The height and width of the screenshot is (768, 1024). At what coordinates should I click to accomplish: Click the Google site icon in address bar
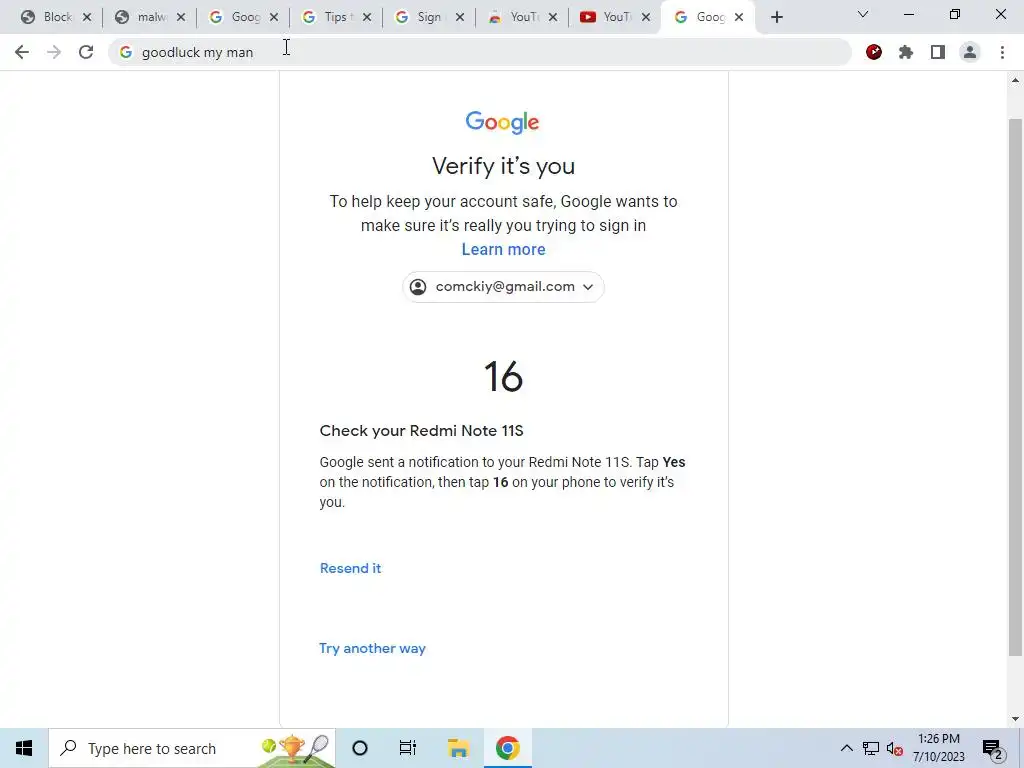pos(126,52)
